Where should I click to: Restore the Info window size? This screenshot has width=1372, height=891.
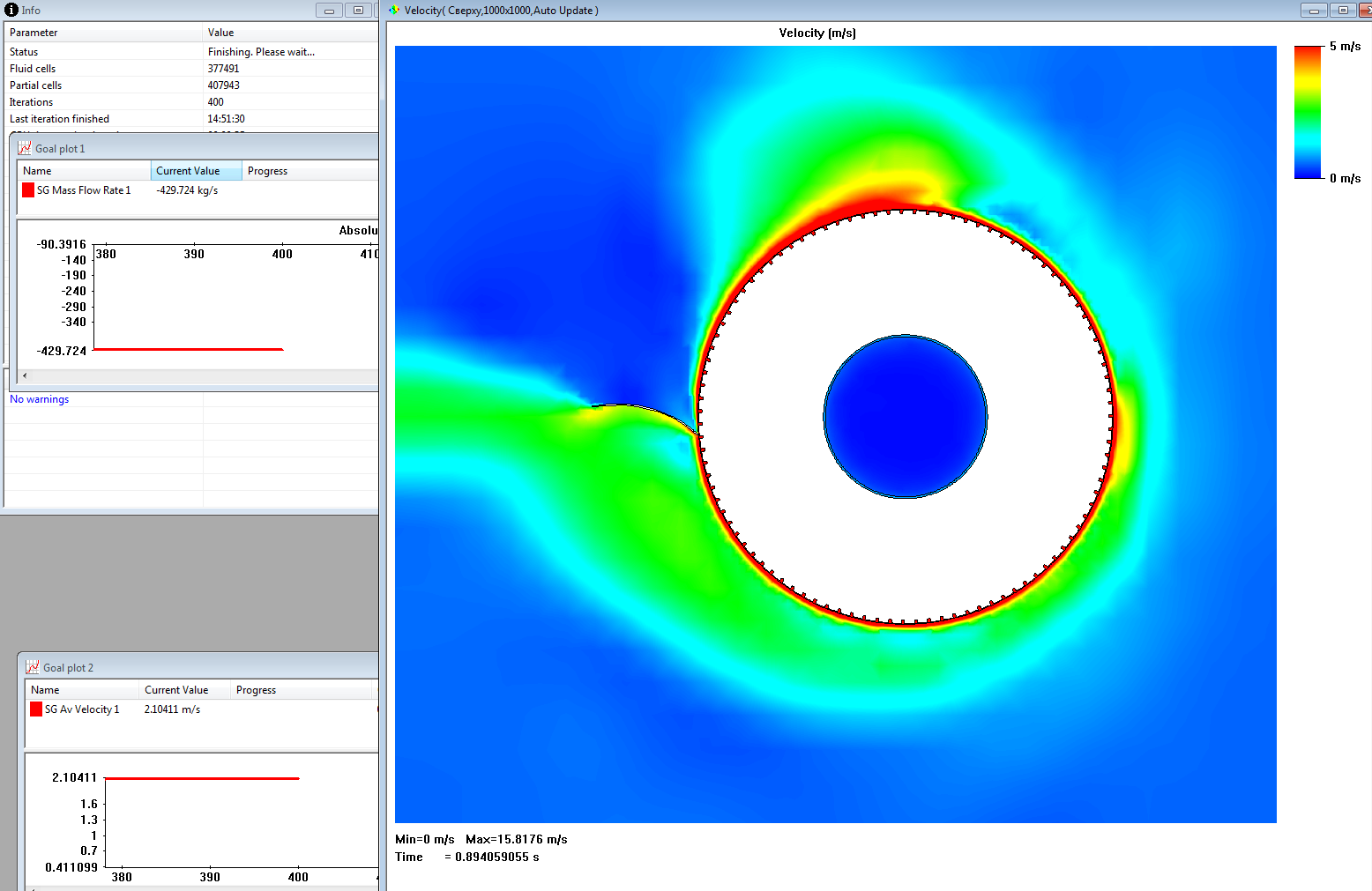tap(358, 11)
